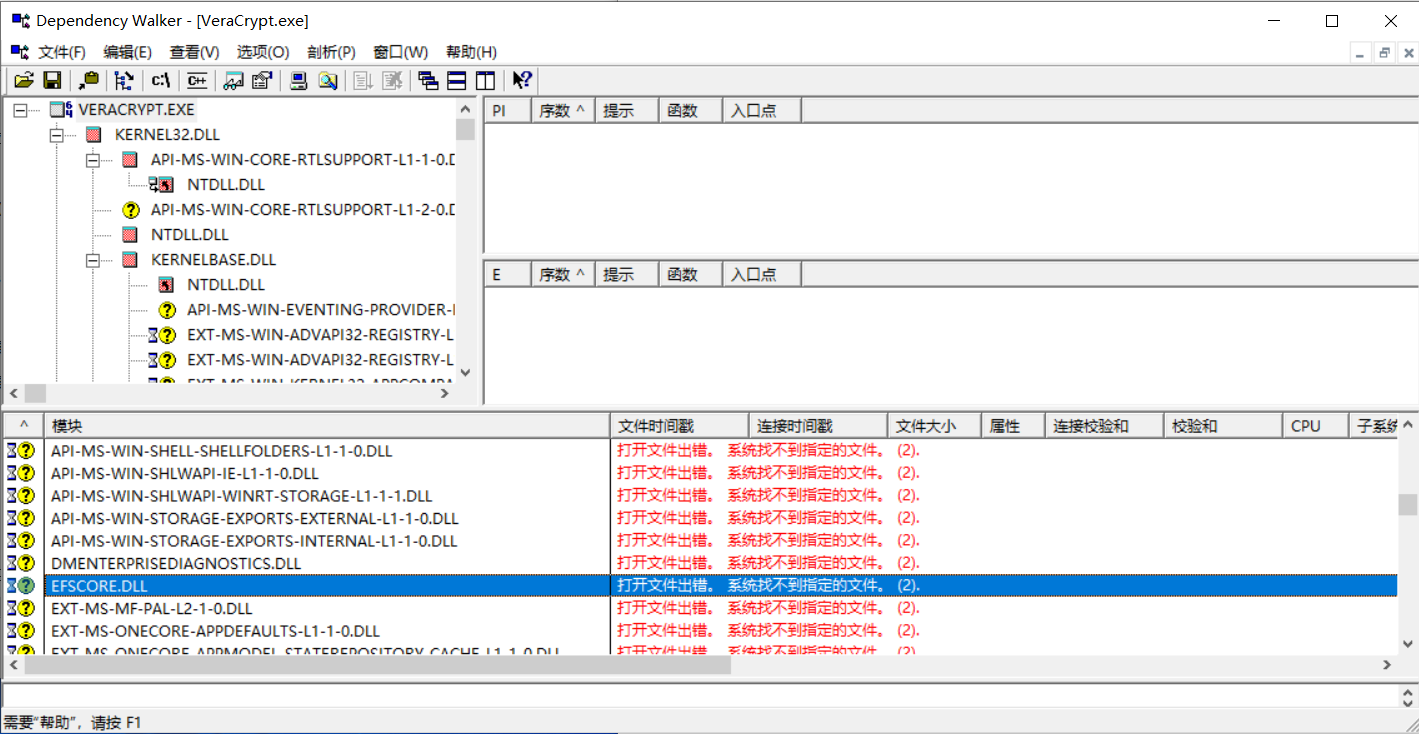The height and width of the screenshot is (734, 1419).
Task: Sort by PI column in imports pane
Action: [507, 110]
